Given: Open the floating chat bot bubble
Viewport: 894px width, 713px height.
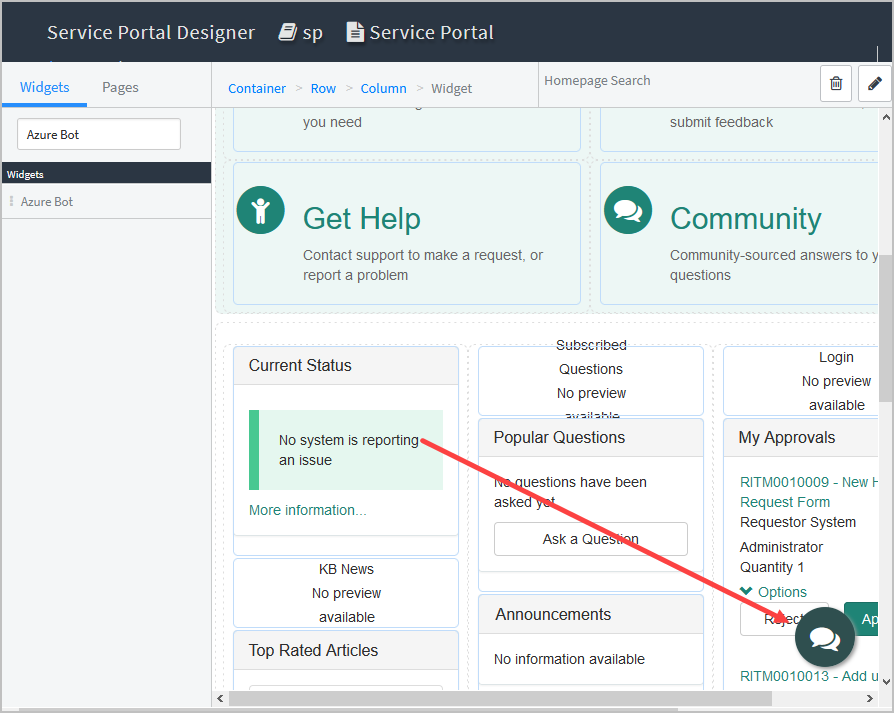Looking at the screenshot, I should point(825,637).
